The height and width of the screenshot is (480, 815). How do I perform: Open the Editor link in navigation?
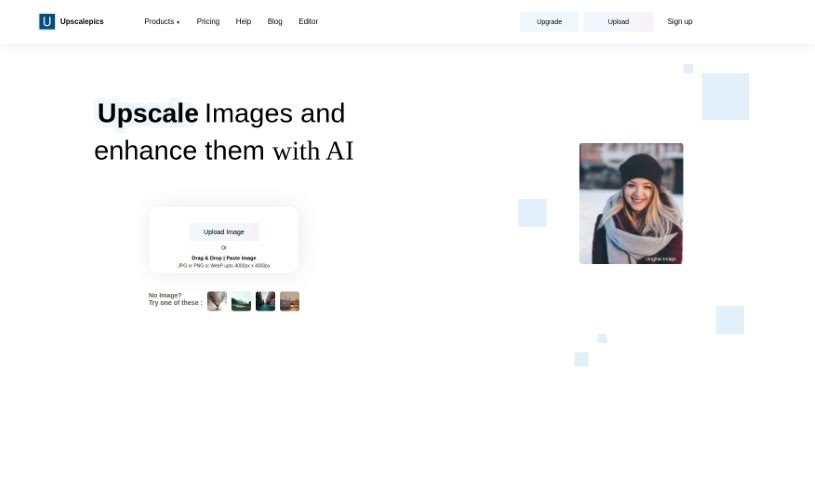[308, 21]
